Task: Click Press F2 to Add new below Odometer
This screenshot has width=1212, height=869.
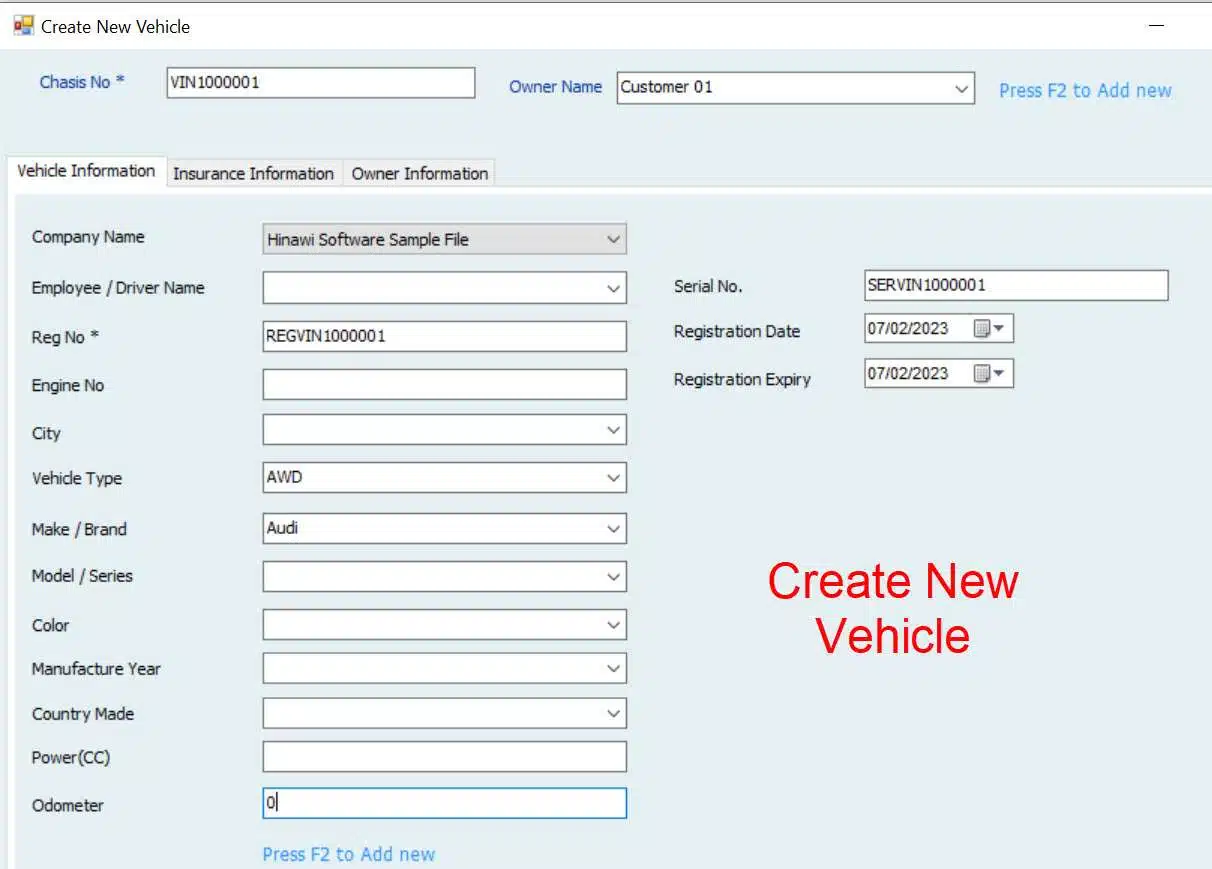Action: click(348, 855)
